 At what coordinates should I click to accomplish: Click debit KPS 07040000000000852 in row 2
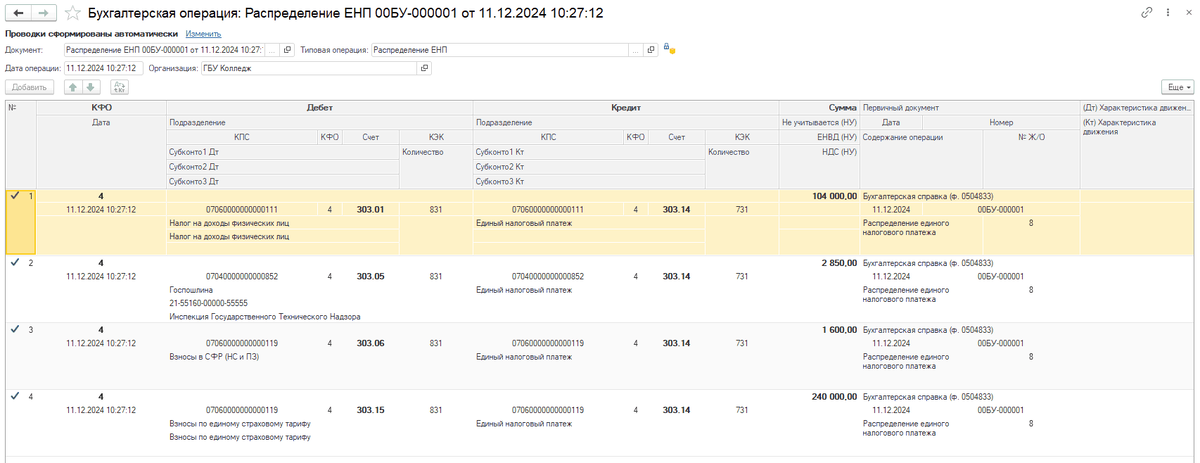point(241,276)
